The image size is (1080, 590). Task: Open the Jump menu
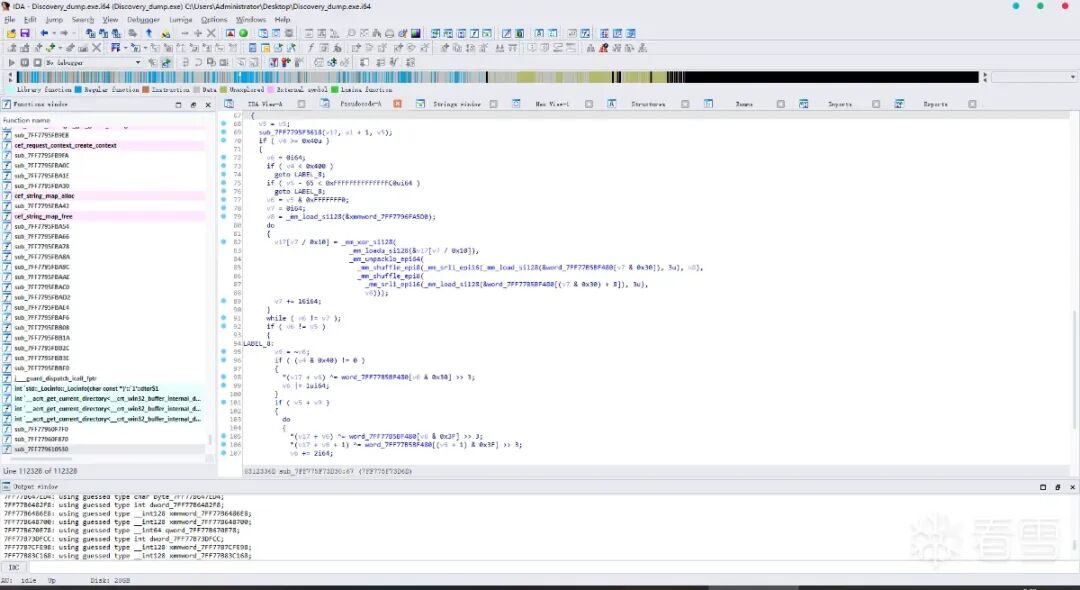pos(54,19)
